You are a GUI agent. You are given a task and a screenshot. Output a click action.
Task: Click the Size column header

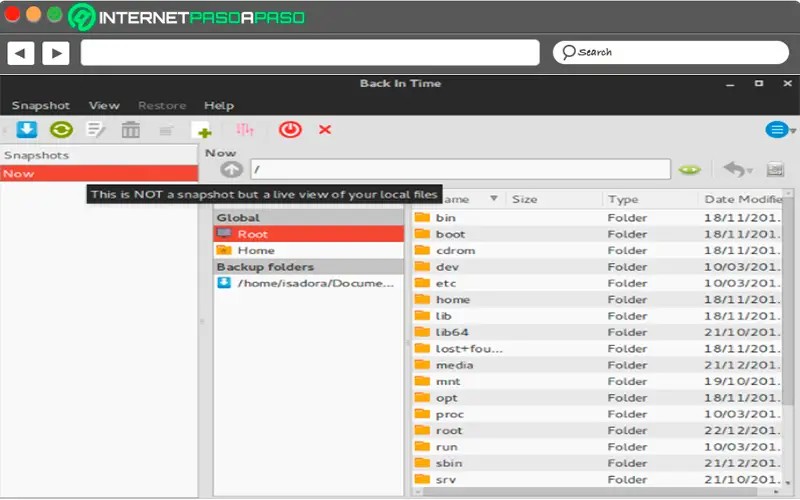(x=555, y=199)
